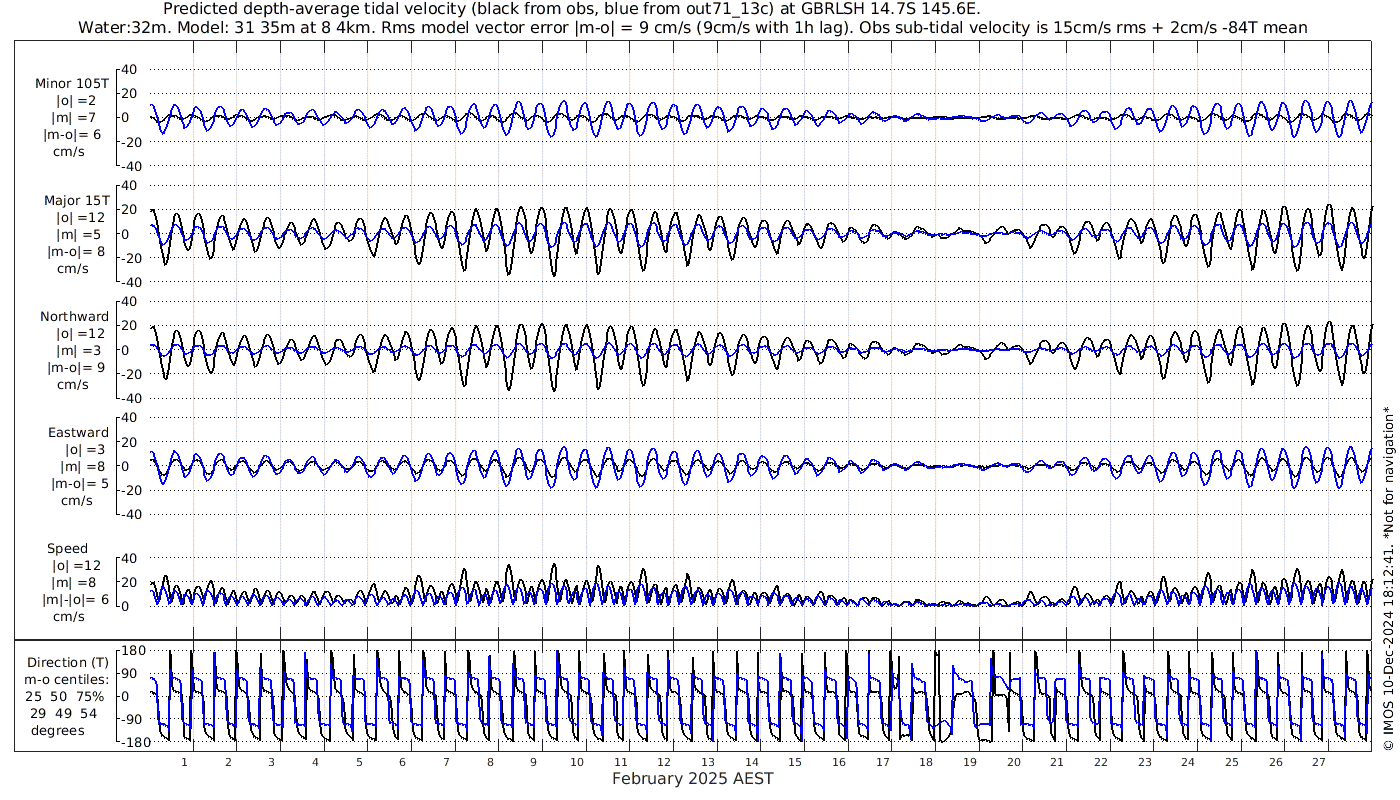Click '|m-o|= 9' under Northward

point(77,367)
